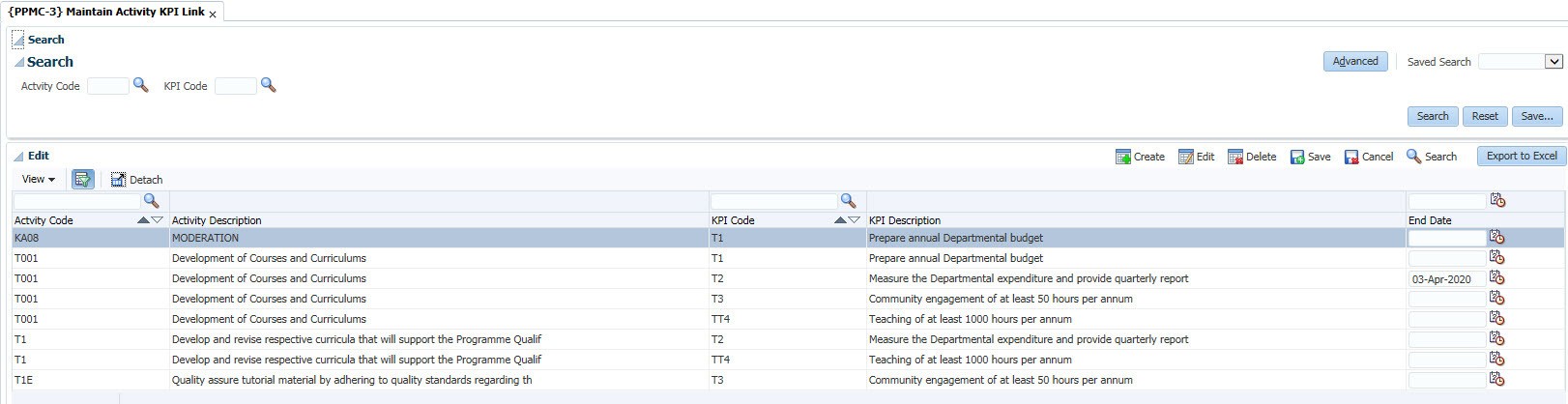
Task: Click the Create record icon
Action: [x=1123, y=157]
